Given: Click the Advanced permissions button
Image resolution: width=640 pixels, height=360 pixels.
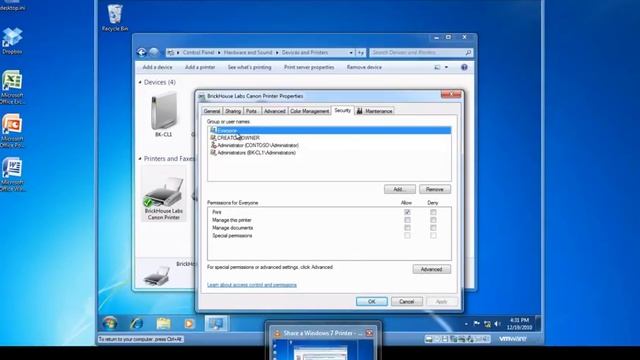Looking at the screenshot, I should point(431,269).
